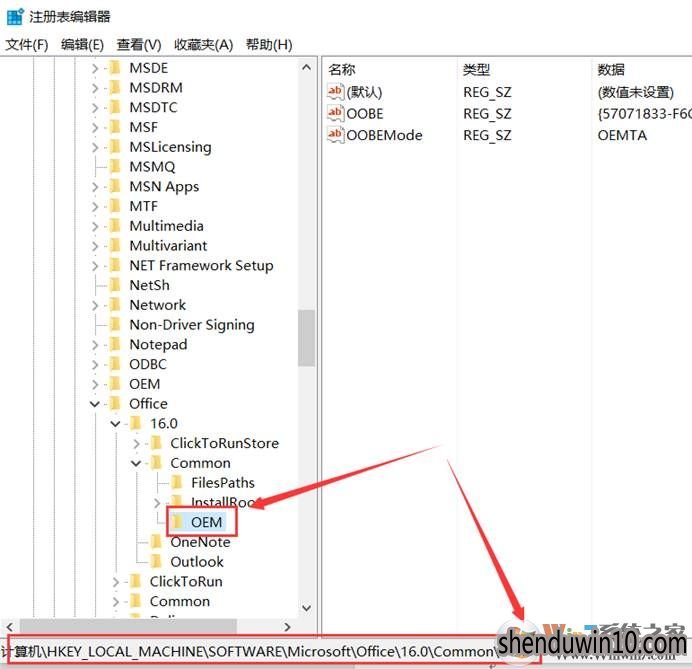Expand the ClickToRun key under Office
The width and height of the screenshot is (692, 669).
pos(115,582)
